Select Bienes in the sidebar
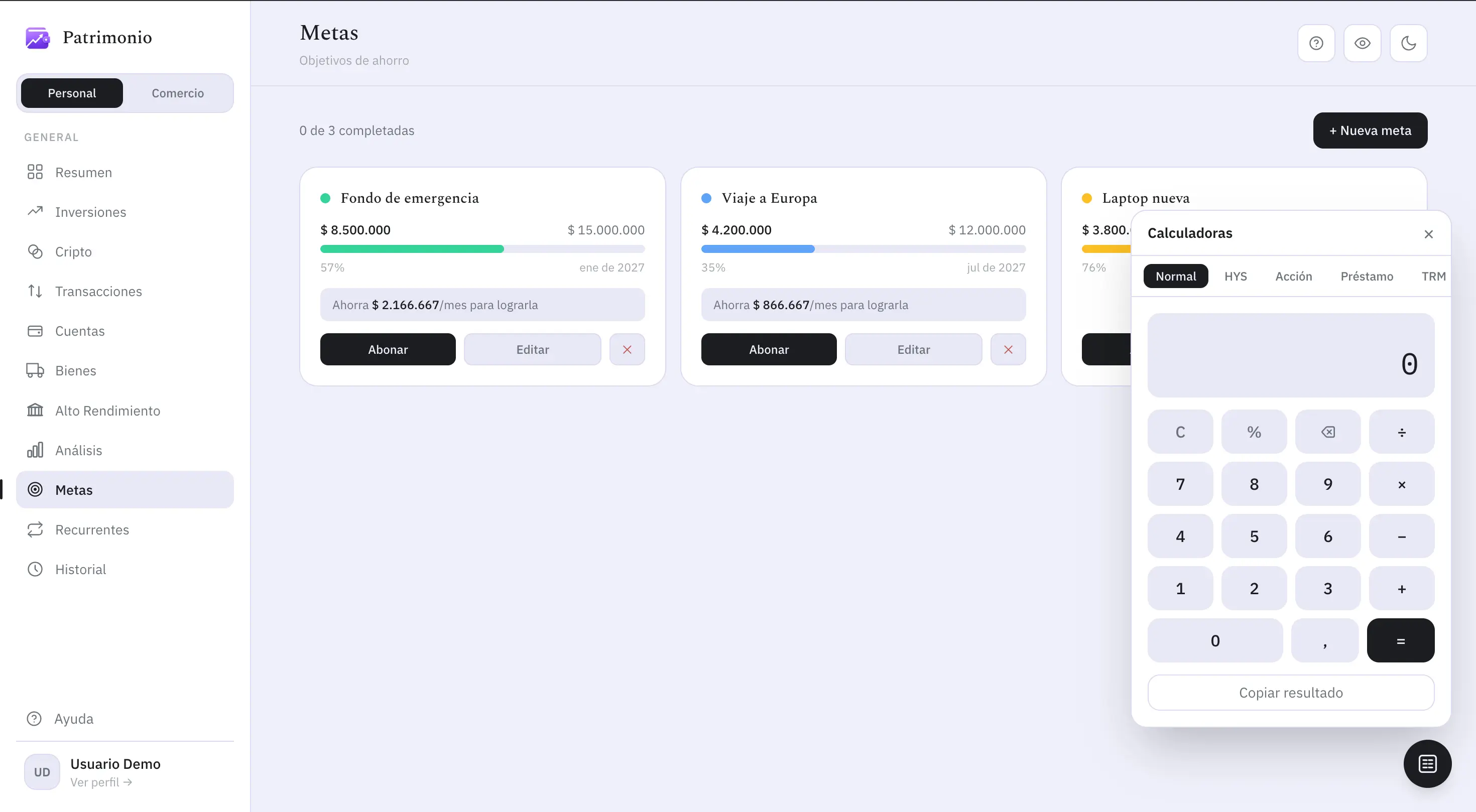This screenshot has width=1476, height=812. 125,370
